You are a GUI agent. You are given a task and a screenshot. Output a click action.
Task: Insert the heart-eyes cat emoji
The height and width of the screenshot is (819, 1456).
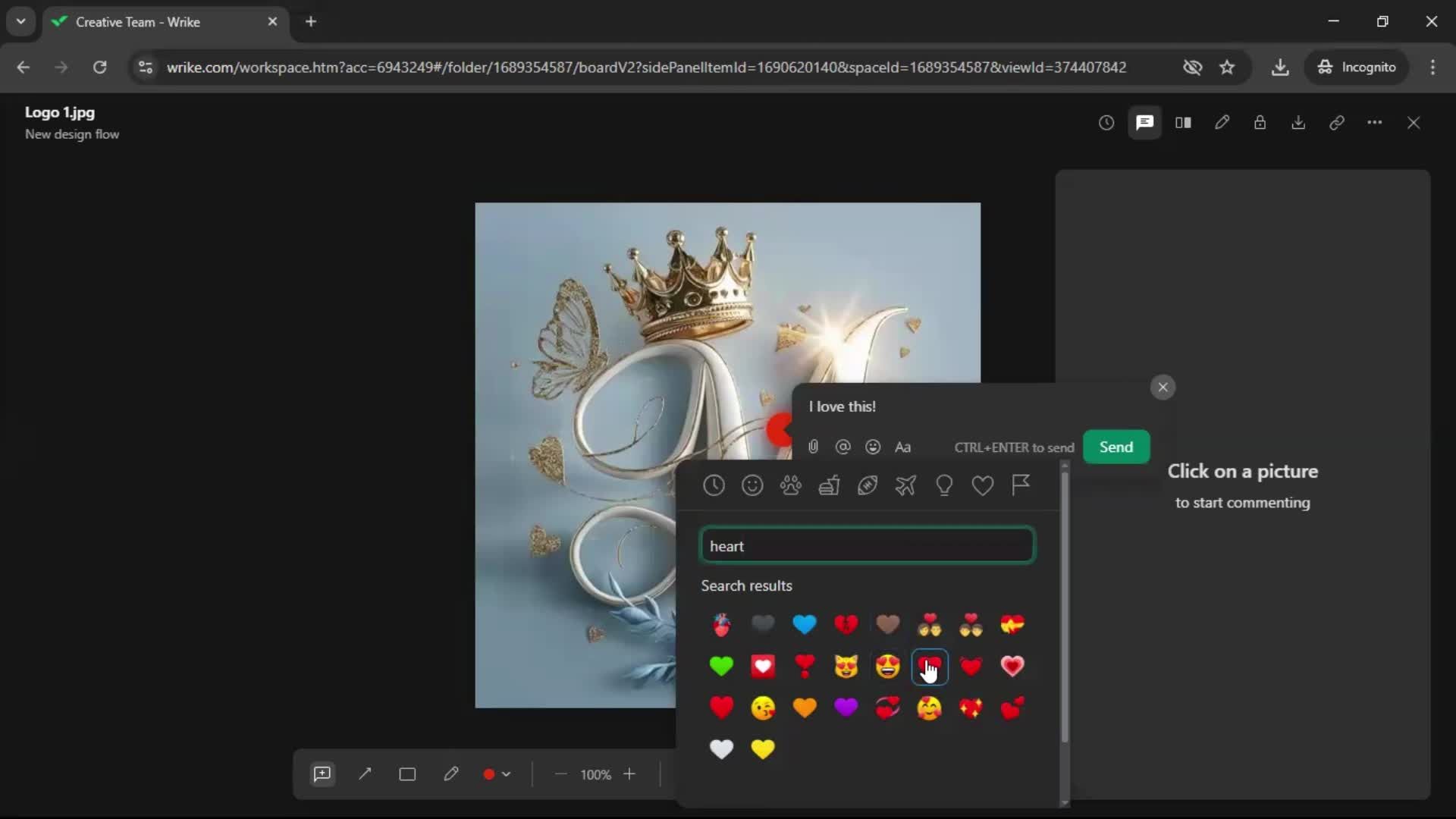846,667
